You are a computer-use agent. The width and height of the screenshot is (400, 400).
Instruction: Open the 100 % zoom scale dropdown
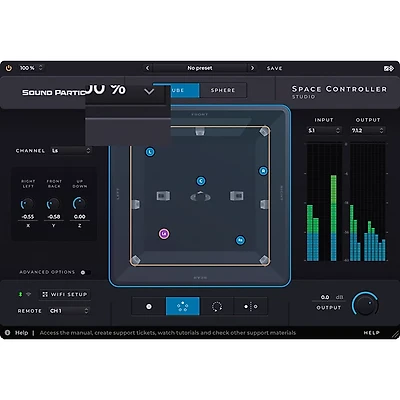click(31, 68)
